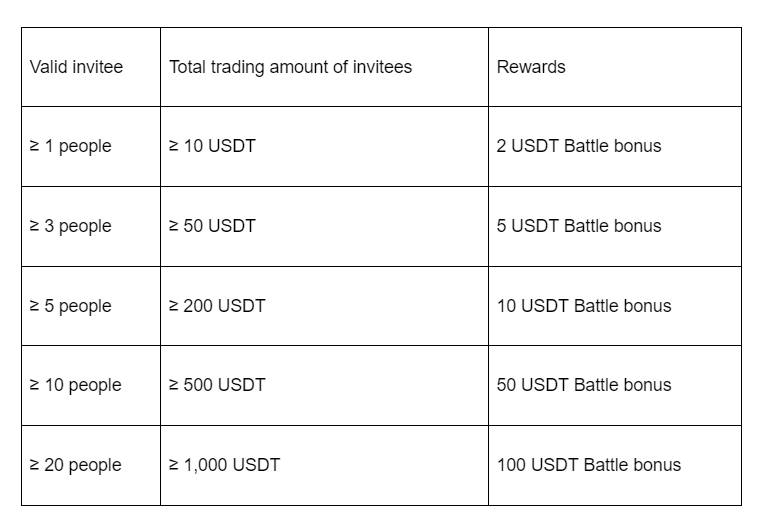The height and width of the screenshot is (519, 767).
Task: Select '10 USDT Battle bonus' reward
Action: tap(584, 306)
